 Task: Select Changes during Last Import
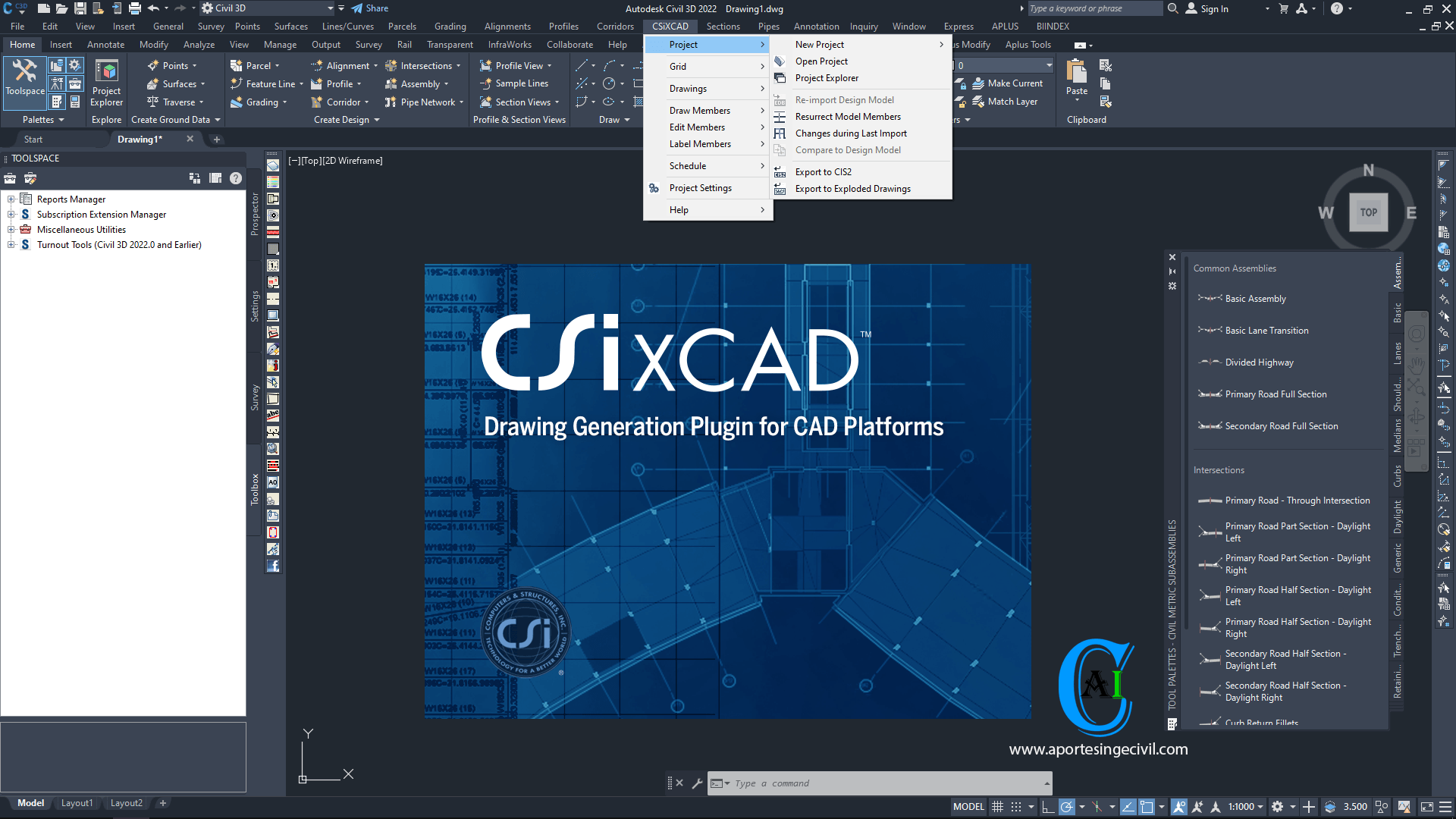[852, 133]
